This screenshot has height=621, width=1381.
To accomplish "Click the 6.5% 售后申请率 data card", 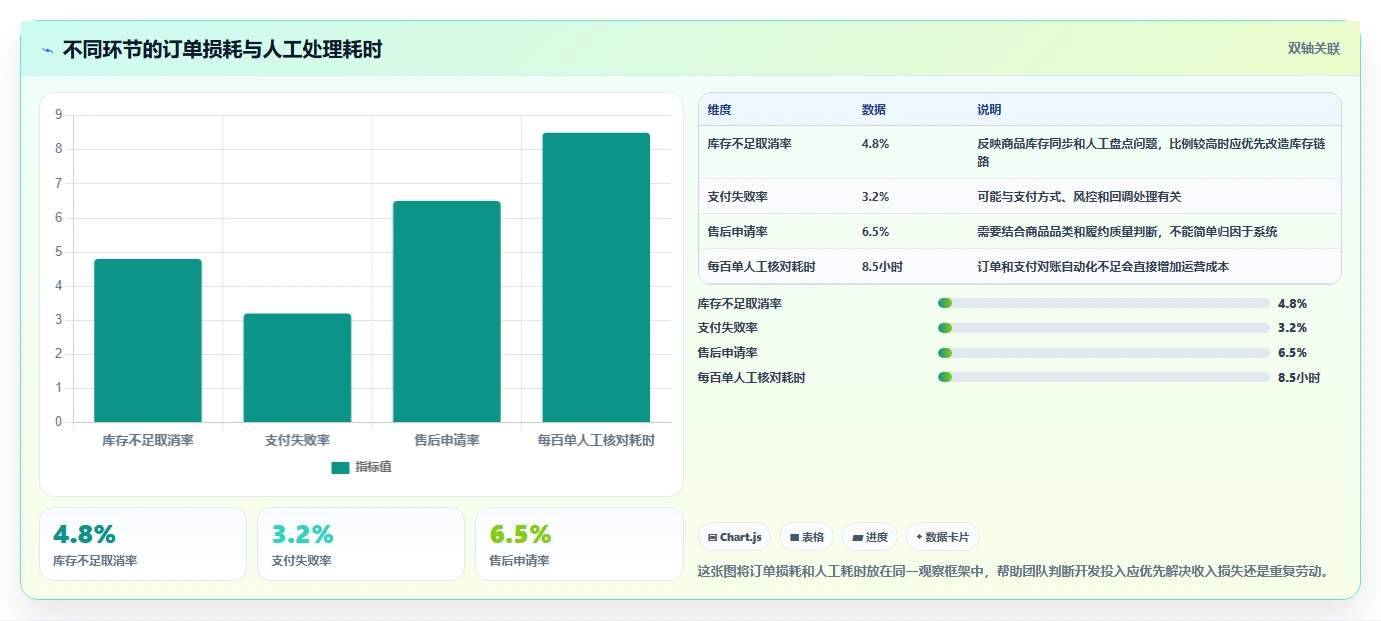I will click(579, 544).
